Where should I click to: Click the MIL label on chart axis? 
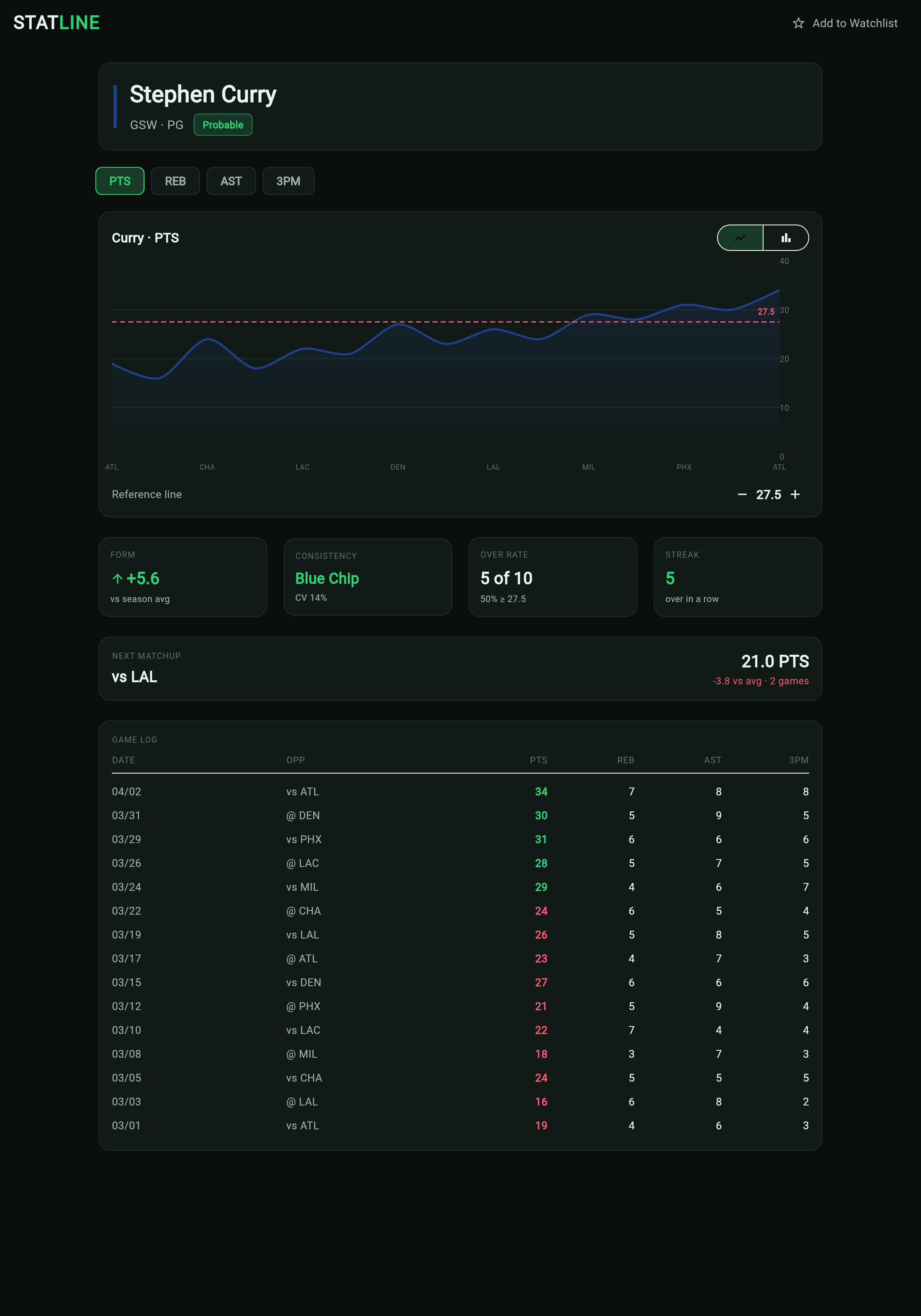(589, 467)
